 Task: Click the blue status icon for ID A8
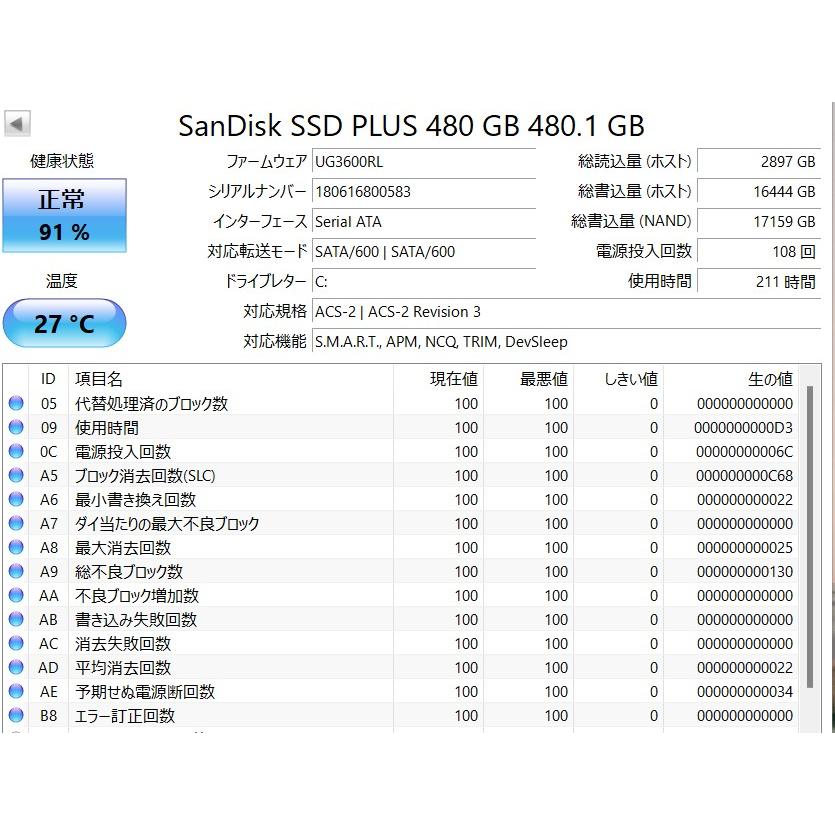[16, 547]
